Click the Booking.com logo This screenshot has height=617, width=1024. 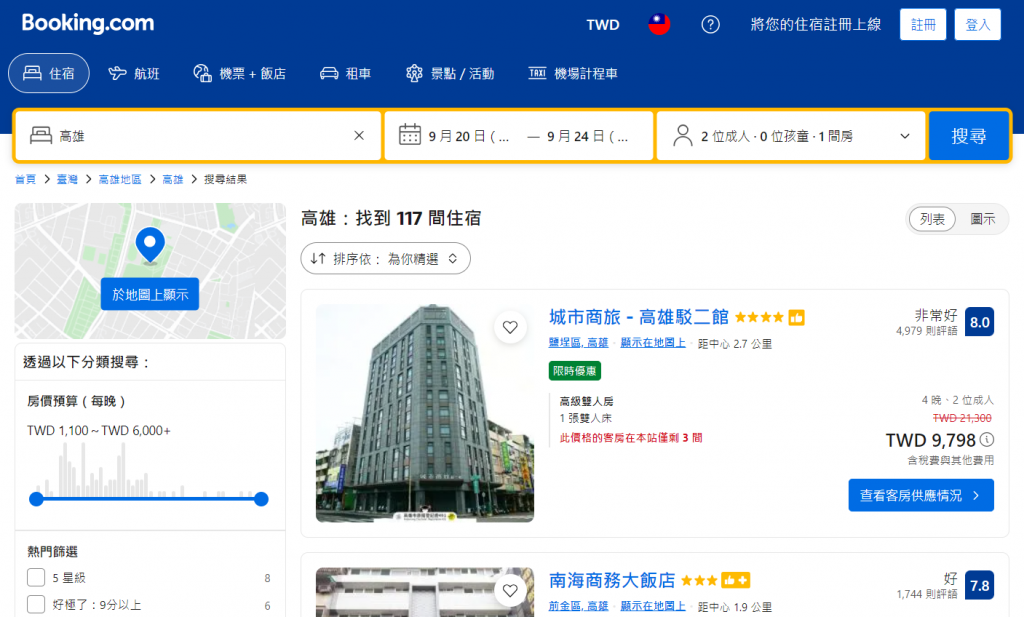(88, 24)
